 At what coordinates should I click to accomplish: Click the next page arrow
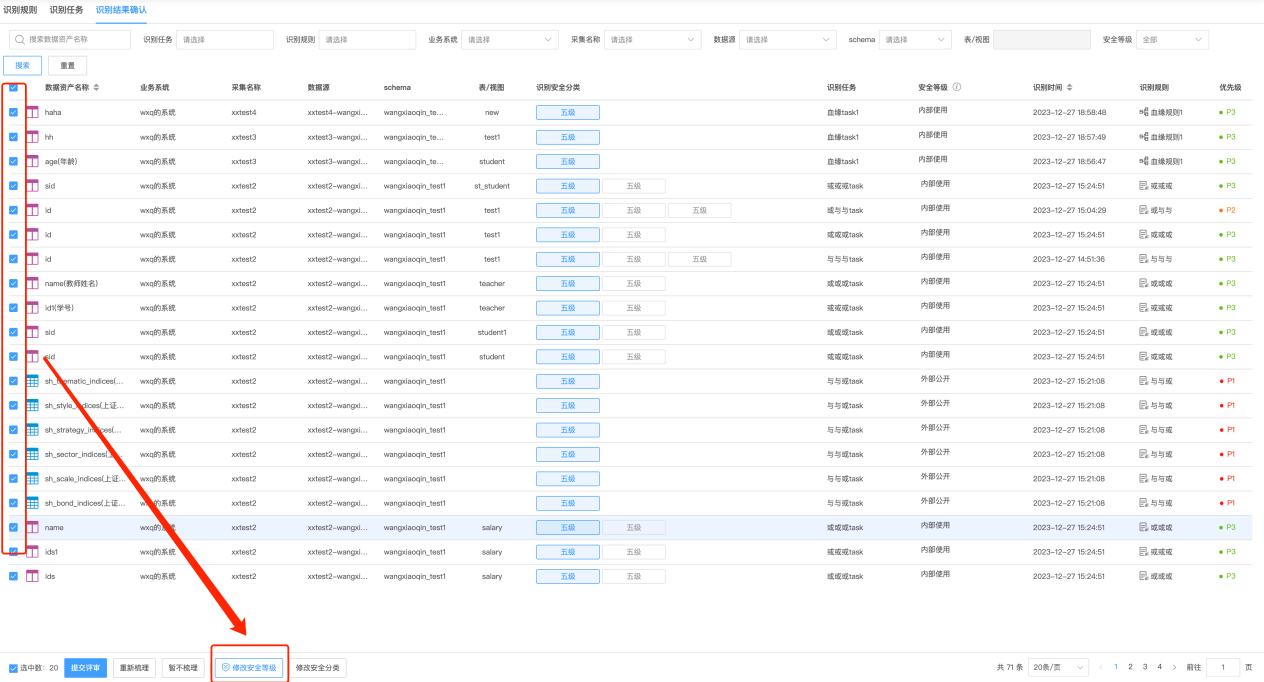1174,667
